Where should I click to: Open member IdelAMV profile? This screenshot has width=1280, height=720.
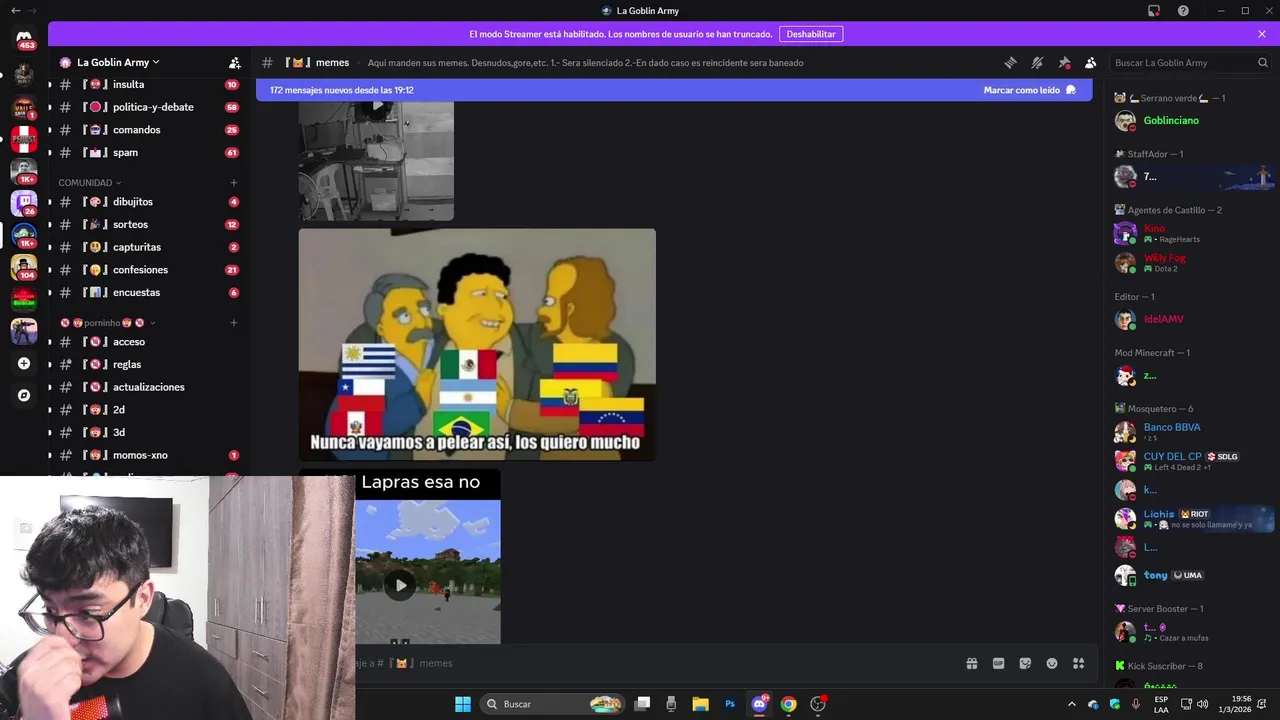point(1190,319)
